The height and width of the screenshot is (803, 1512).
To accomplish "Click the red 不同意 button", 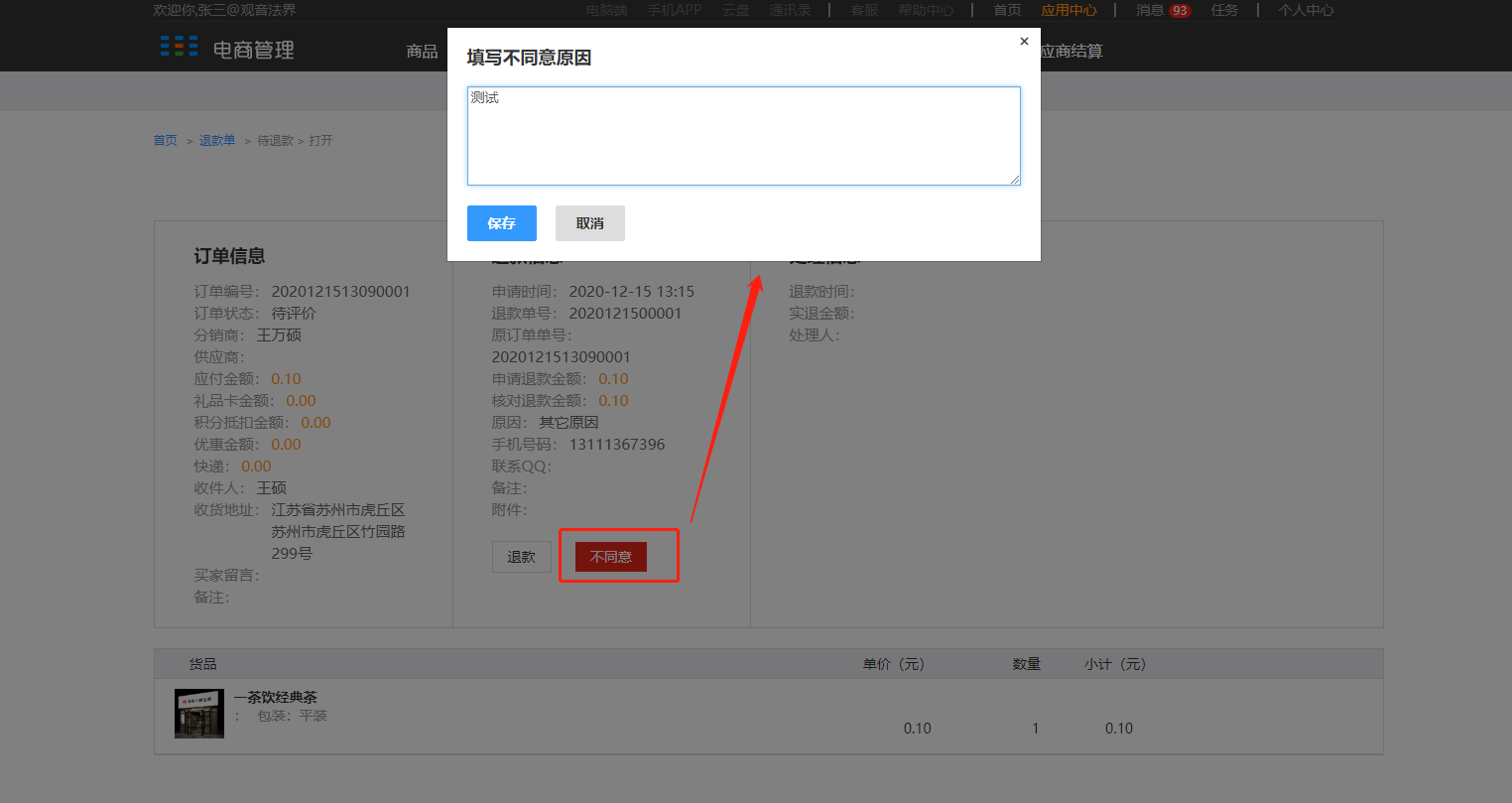I will (x=611, y=557).
